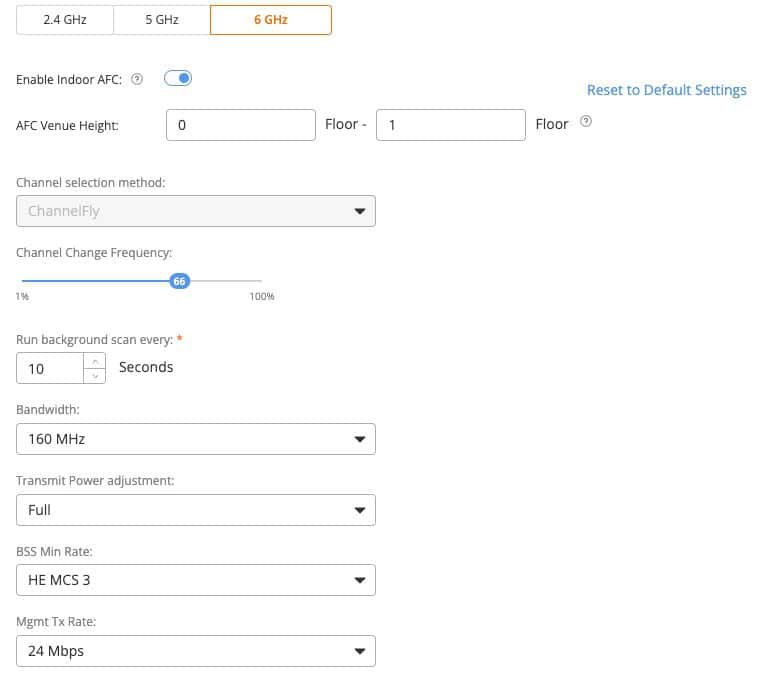Image resolution: width=758 pixels, height=677 pixels.
Task: Click background scan increment arrow
Action: point(95,361)
